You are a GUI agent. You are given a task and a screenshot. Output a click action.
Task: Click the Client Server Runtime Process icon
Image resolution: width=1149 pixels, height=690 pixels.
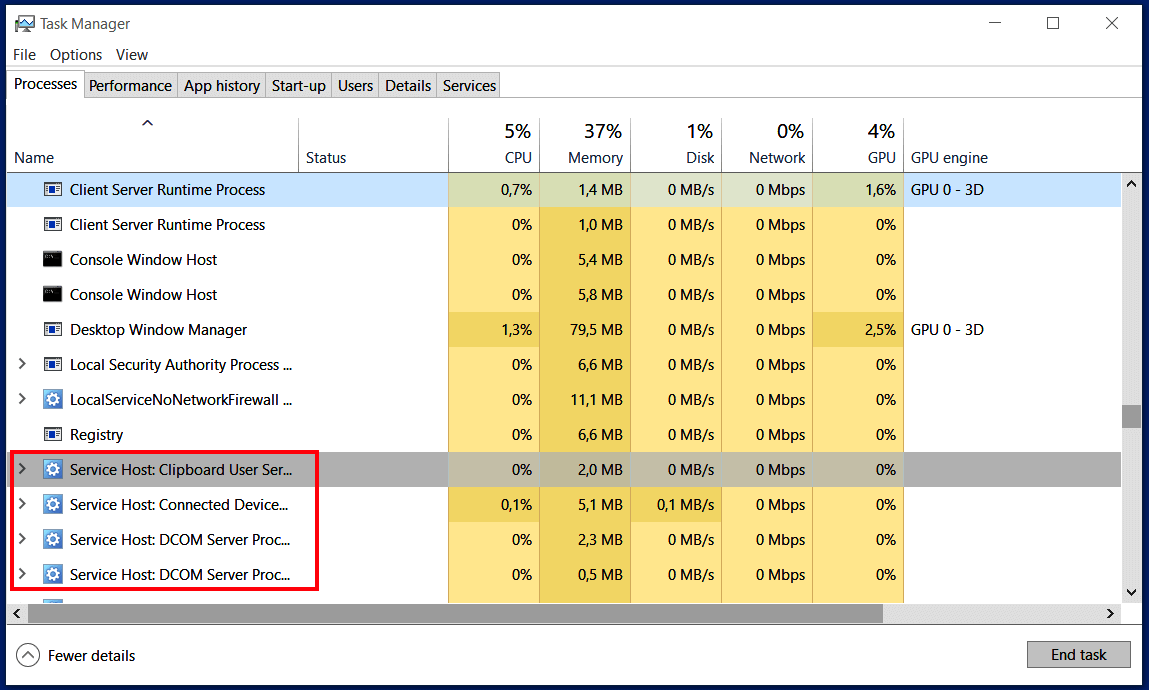(52, 190)
